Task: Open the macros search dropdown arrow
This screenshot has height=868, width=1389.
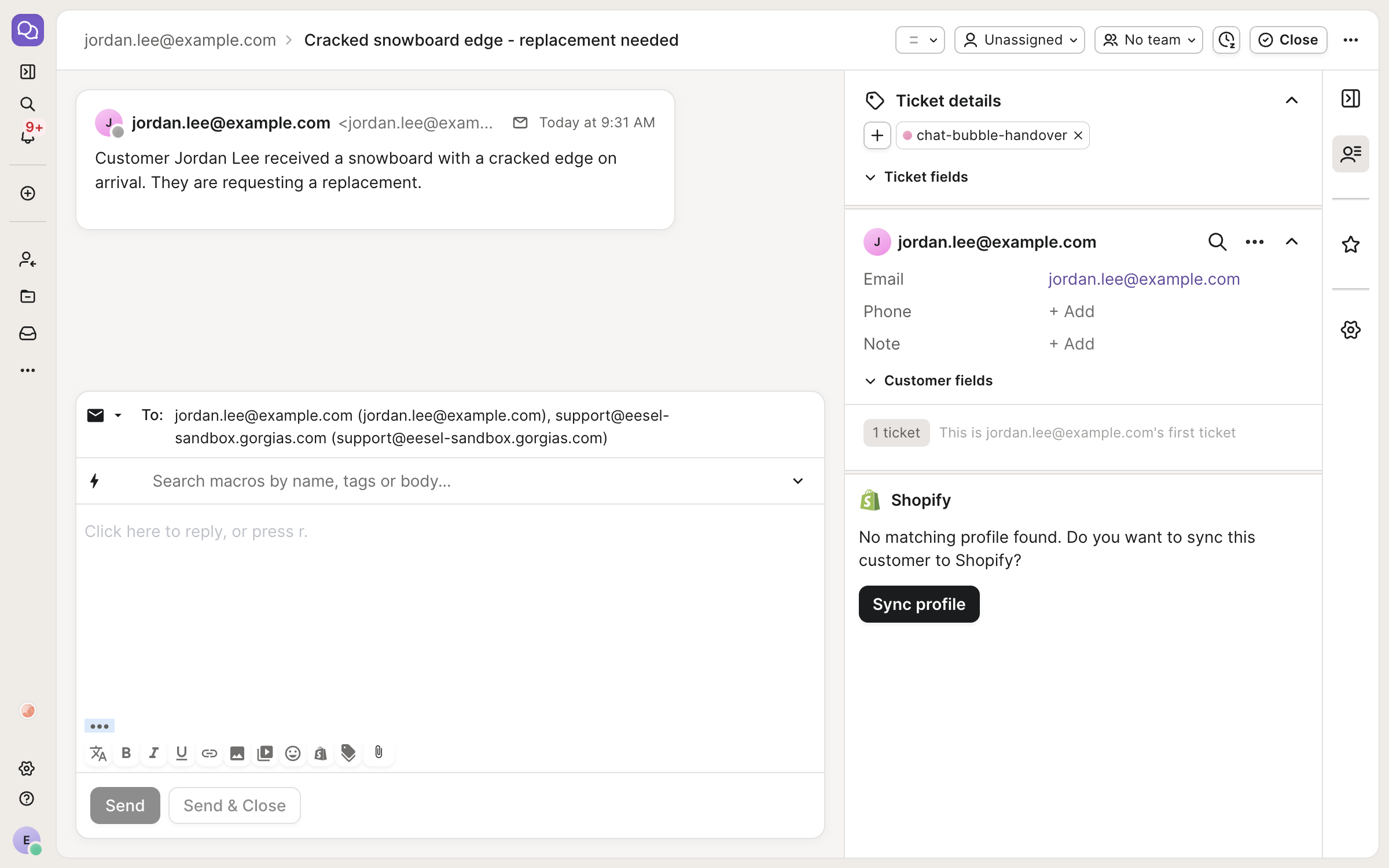Action: point(798,481)
